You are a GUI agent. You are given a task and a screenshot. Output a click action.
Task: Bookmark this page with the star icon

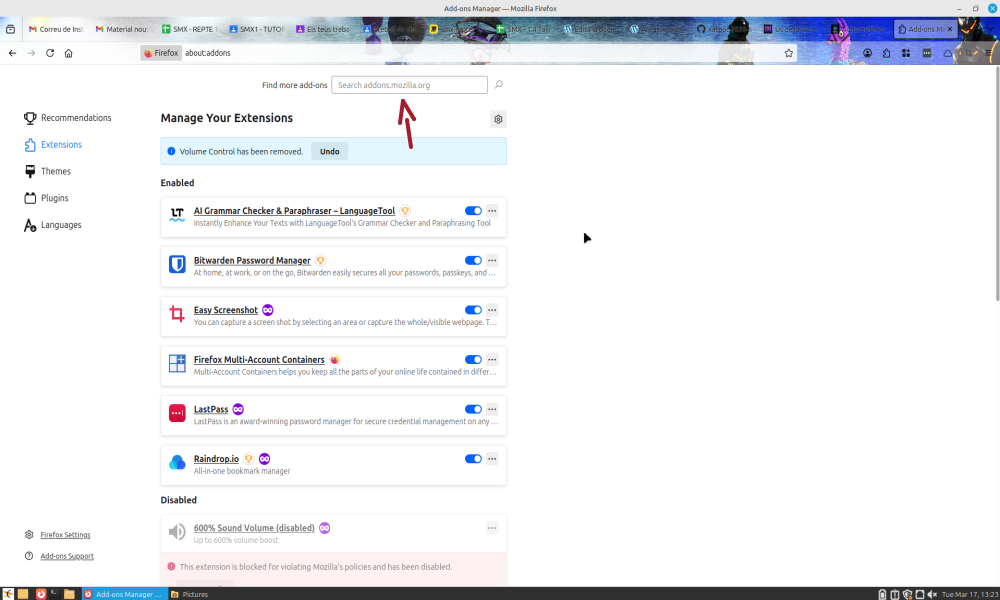tap(788, 53)
